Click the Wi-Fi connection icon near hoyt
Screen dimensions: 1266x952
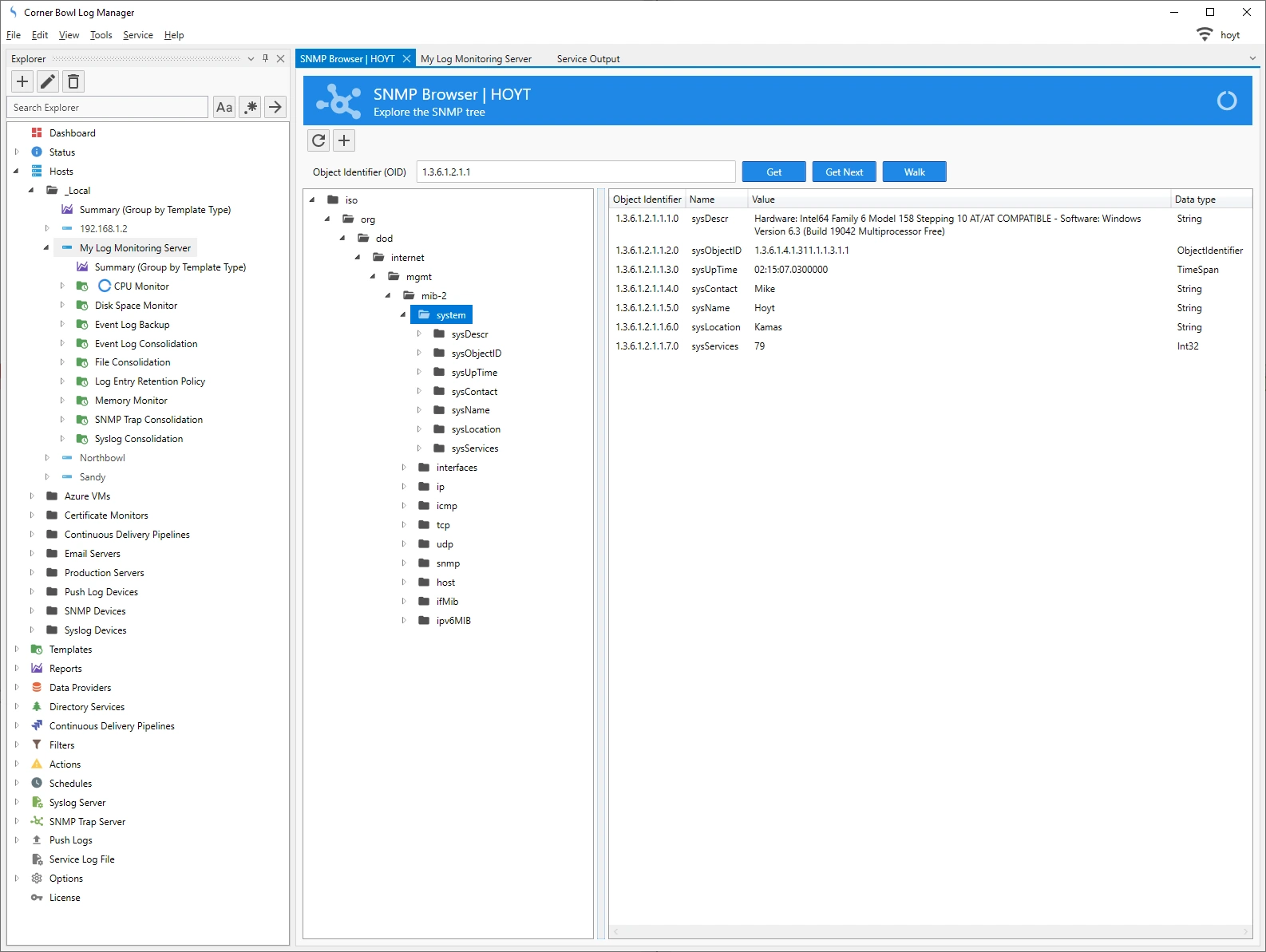[1204, 34]
